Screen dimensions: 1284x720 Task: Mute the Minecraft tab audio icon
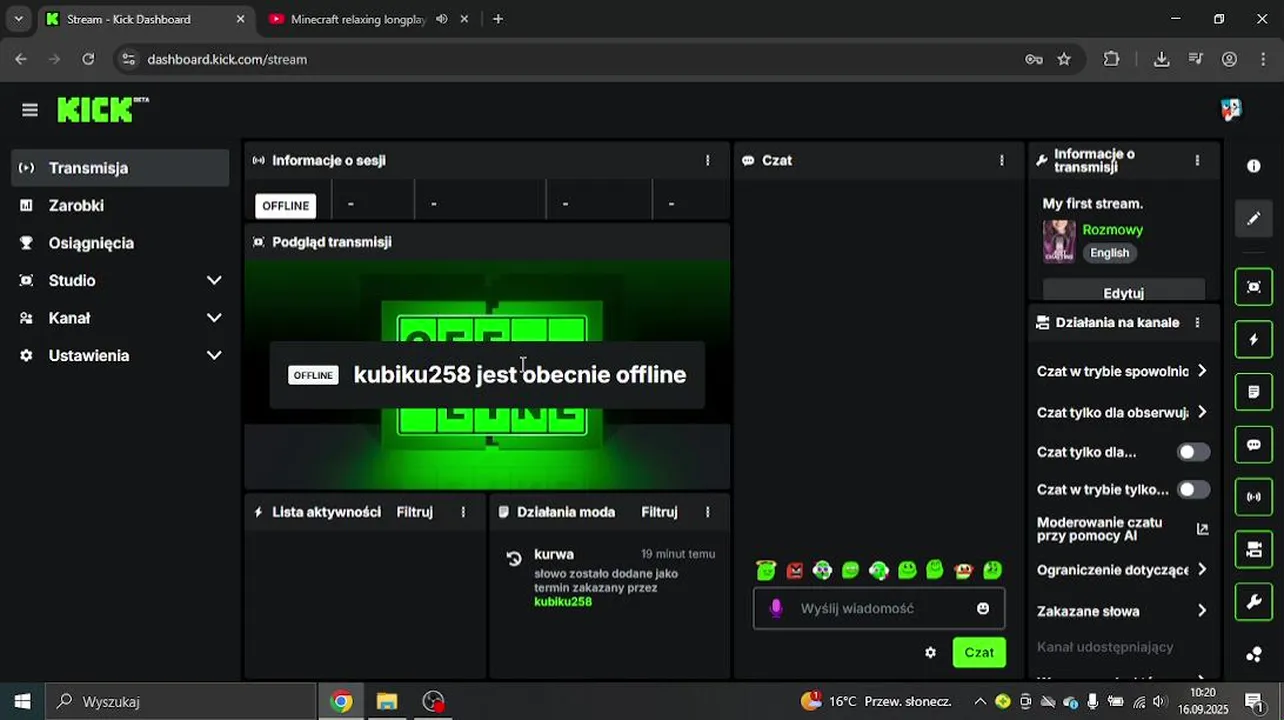click(441, 19)
